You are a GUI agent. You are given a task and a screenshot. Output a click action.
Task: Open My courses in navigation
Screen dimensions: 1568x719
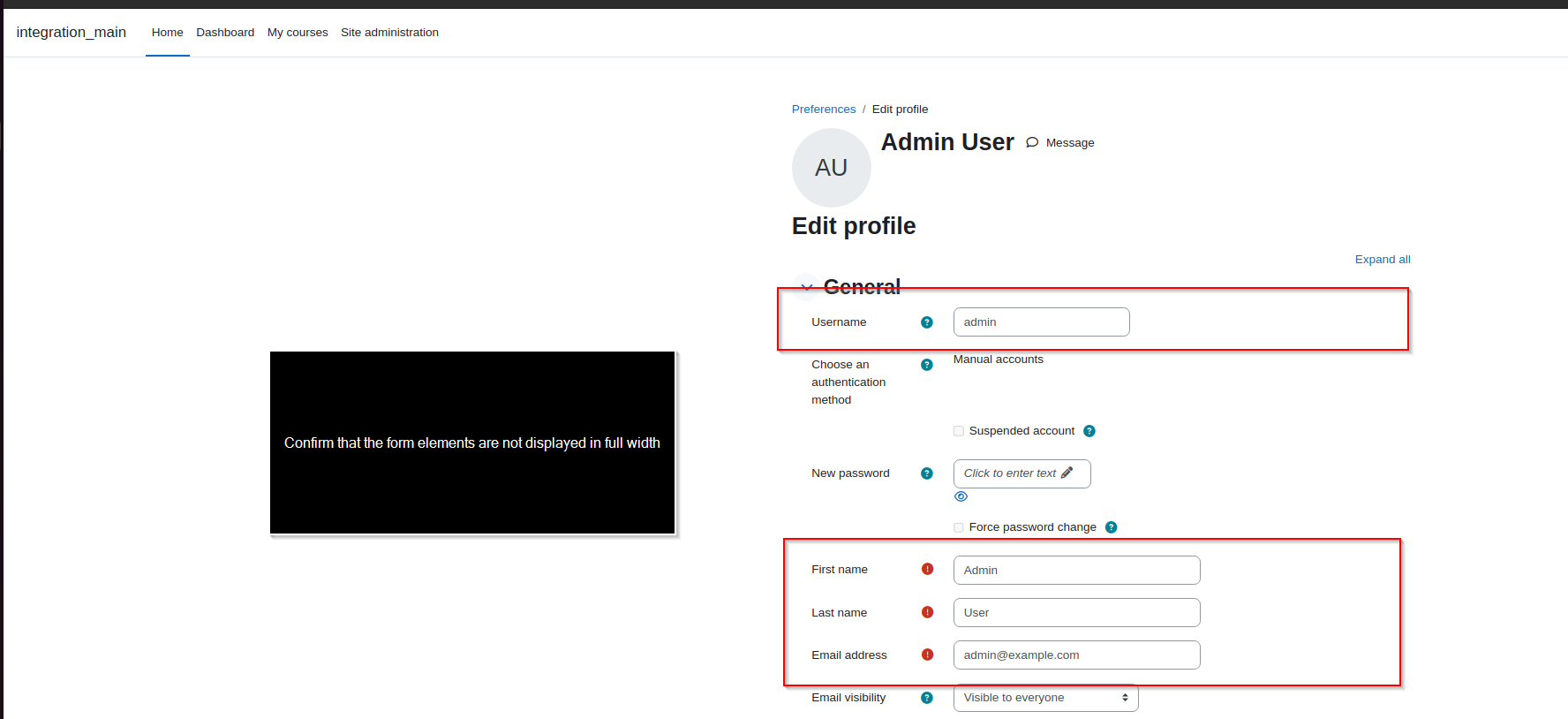point(298,33)
